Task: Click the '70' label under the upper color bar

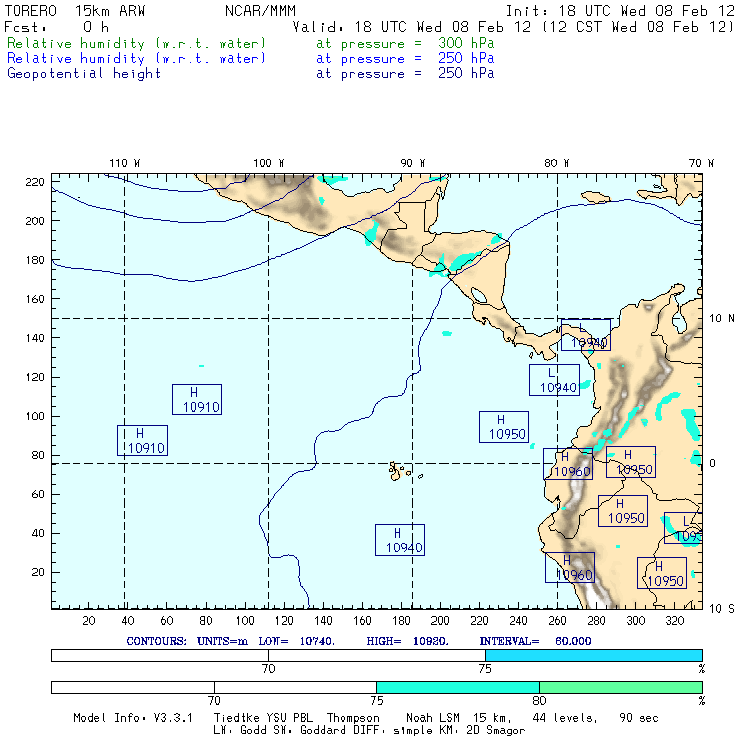Action: 269,668
